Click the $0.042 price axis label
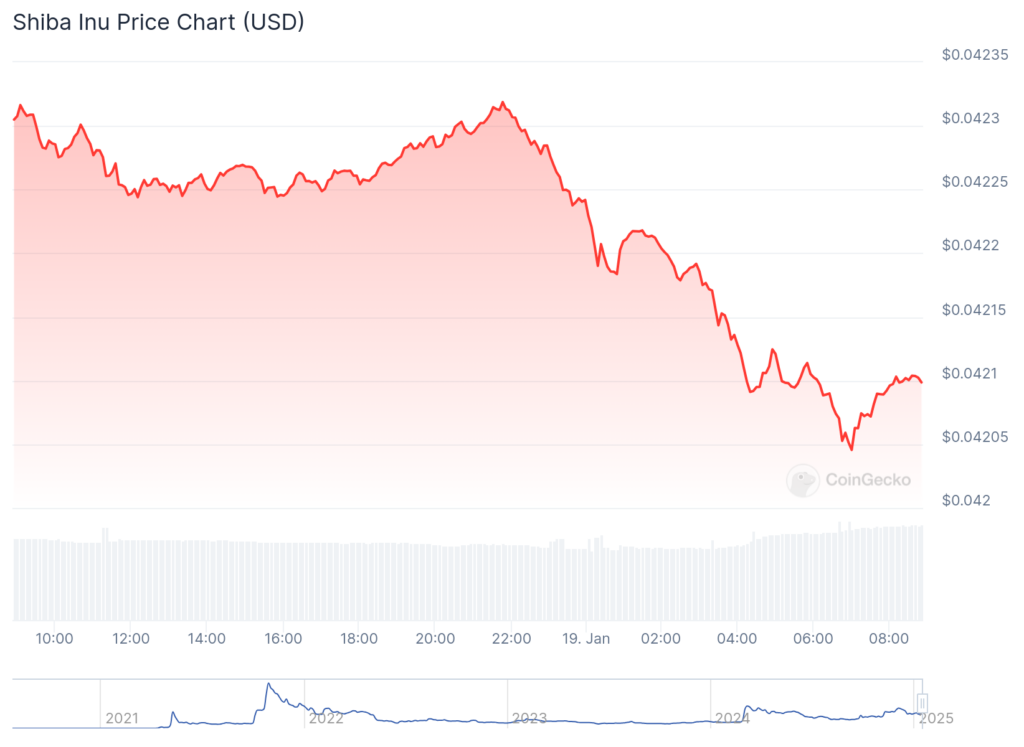The image size is (1024, 747). (x=969, y=500)
